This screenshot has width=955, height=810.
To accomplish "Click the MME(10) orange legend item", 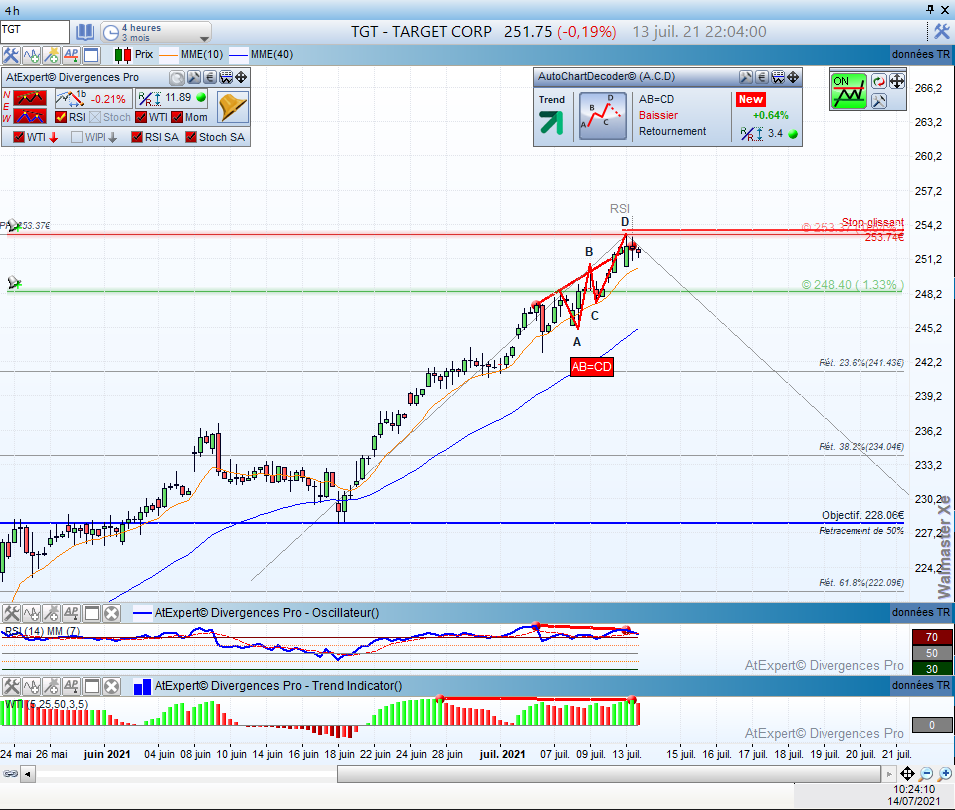I will (191, 55).
